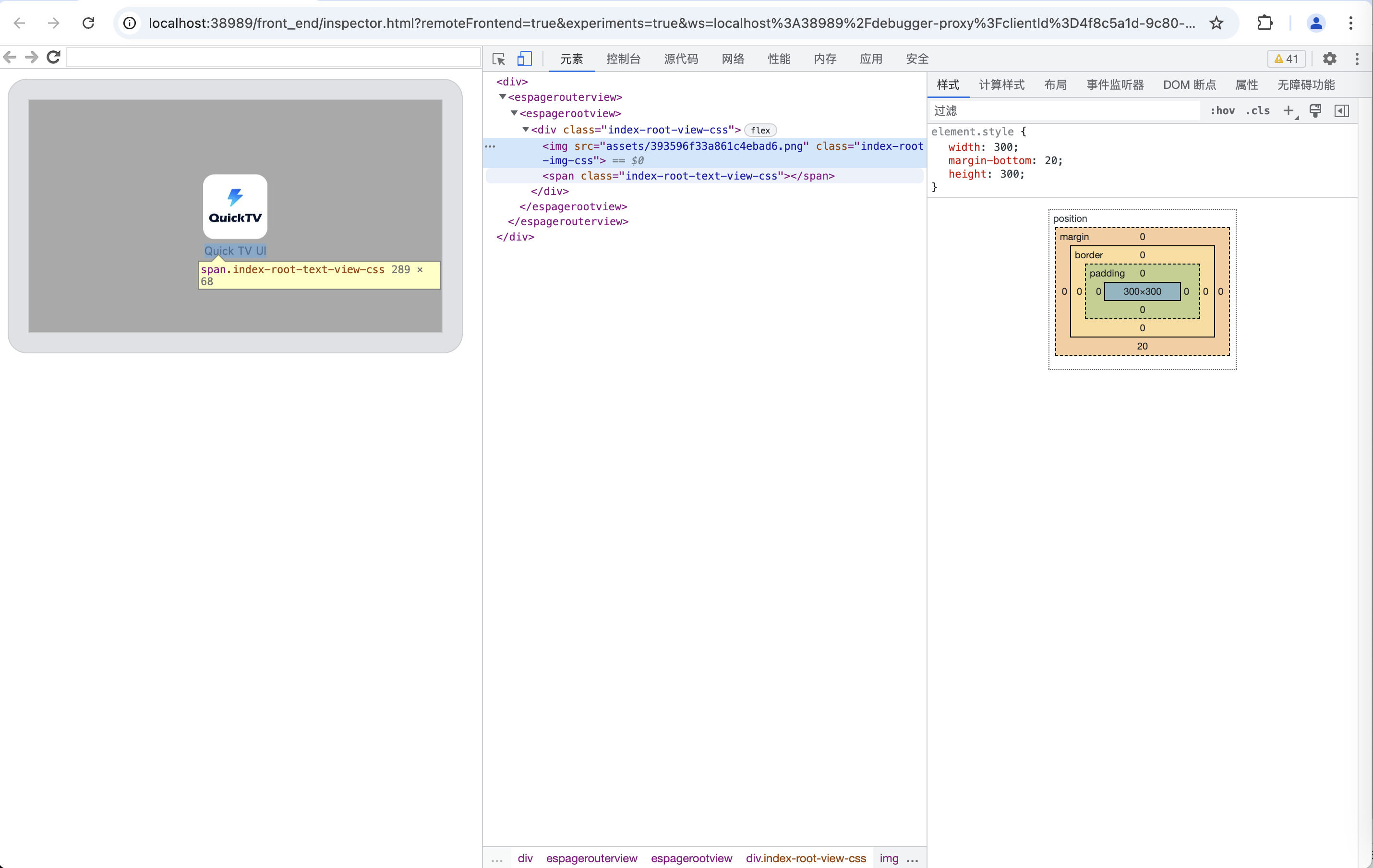This screenshot has height=868, width=1373.
Task: Reload the browser page
Action: (x=88, y=23)
